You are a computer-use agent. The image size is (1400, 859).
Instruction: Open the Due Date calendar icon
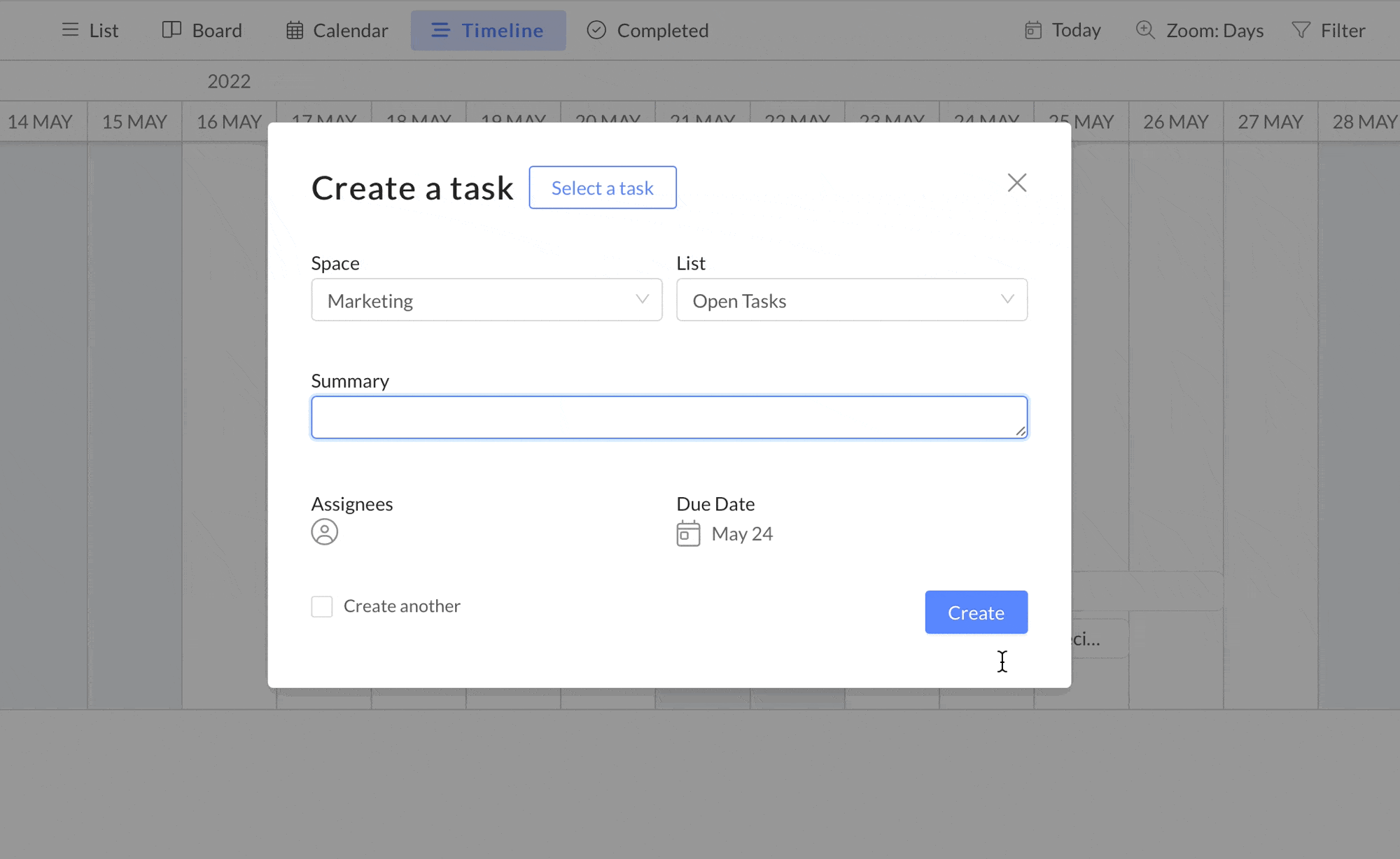coord(688,533)
